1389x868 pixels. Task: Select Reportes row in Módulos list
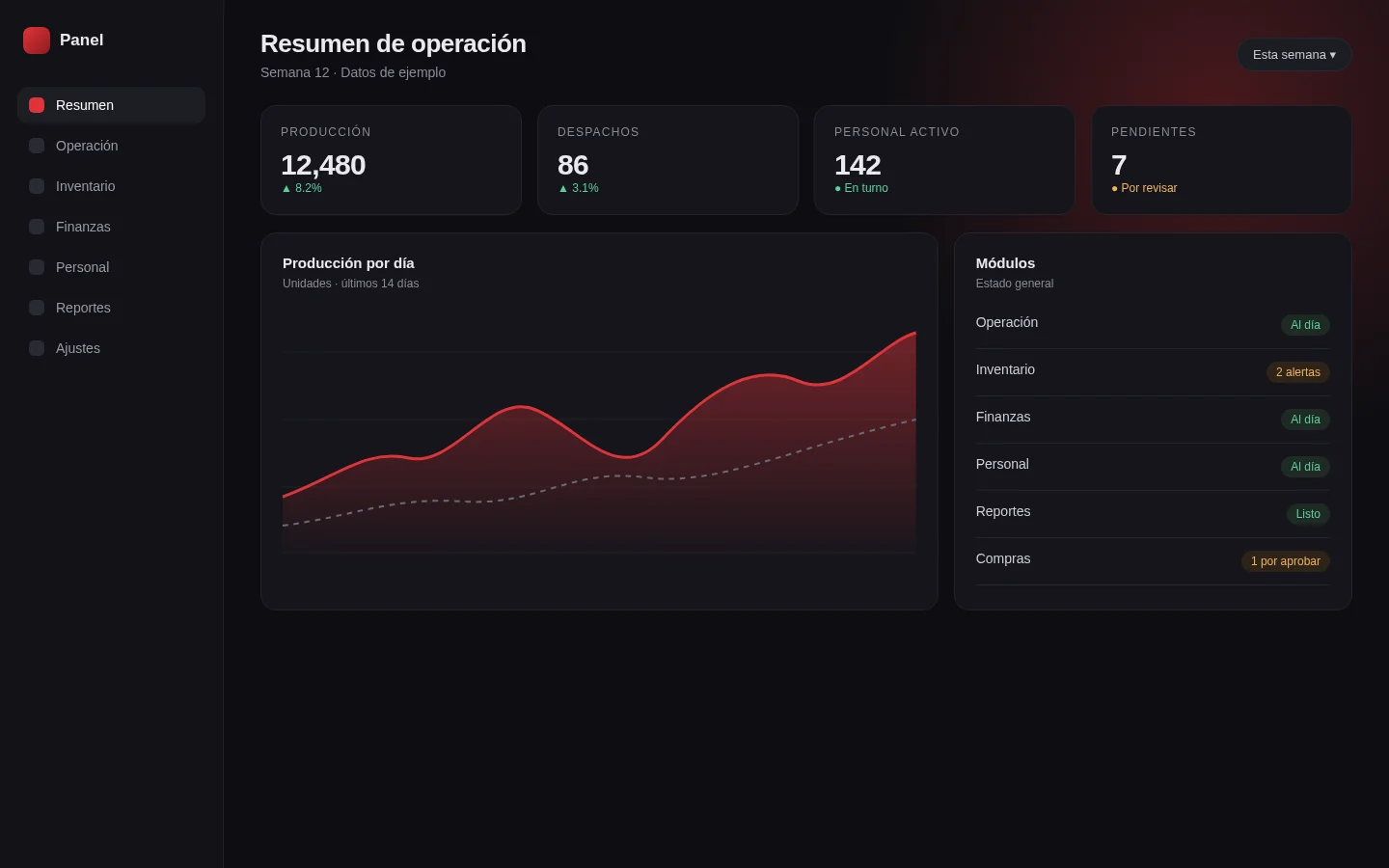pyautogui.click(x=1153, y=514)
